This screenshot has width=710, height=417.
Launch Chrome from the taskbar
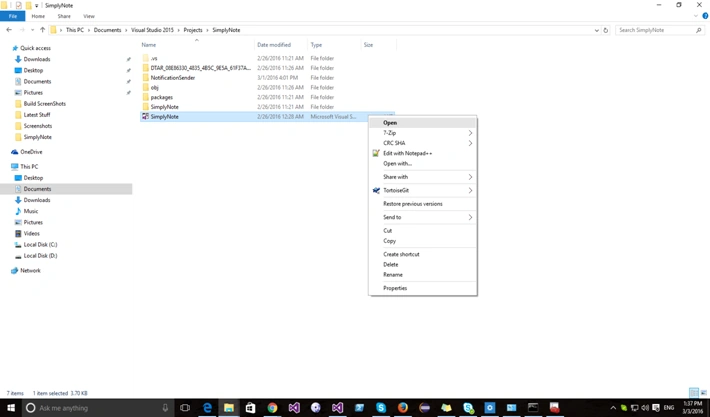[272, 407]
